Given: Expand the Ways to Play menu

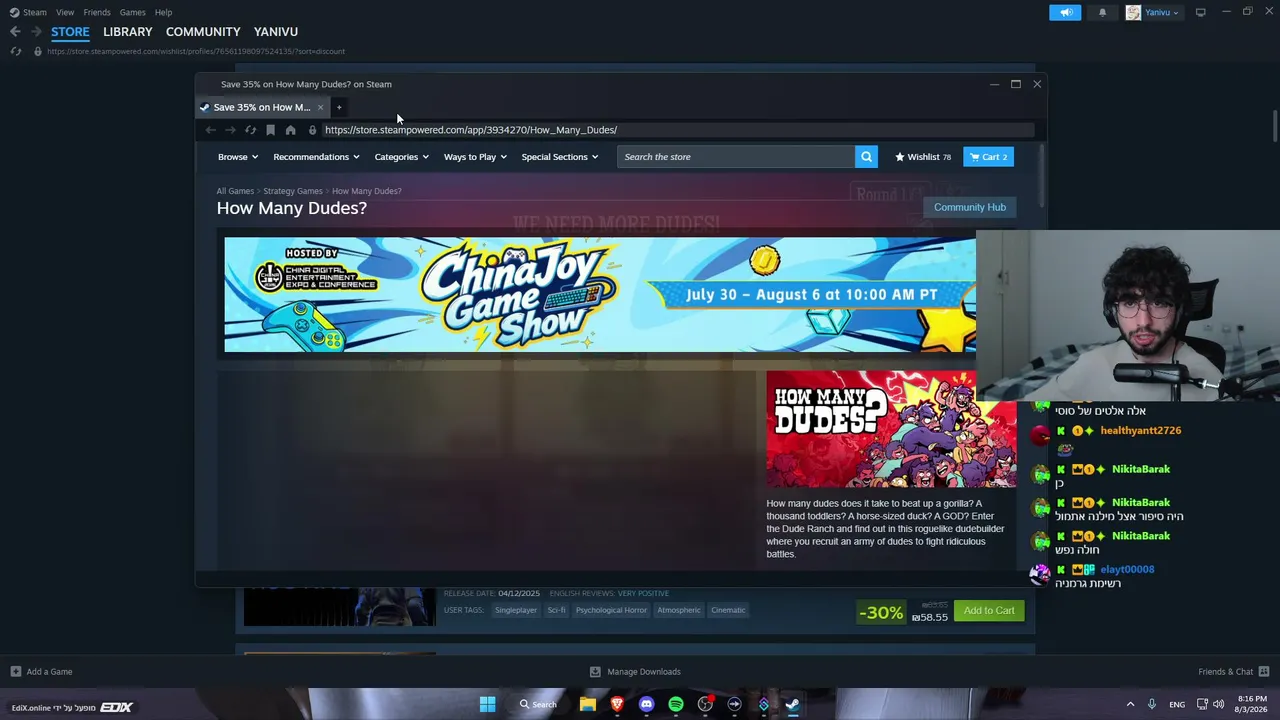Looking at the screenshot, I should (476, 157).
